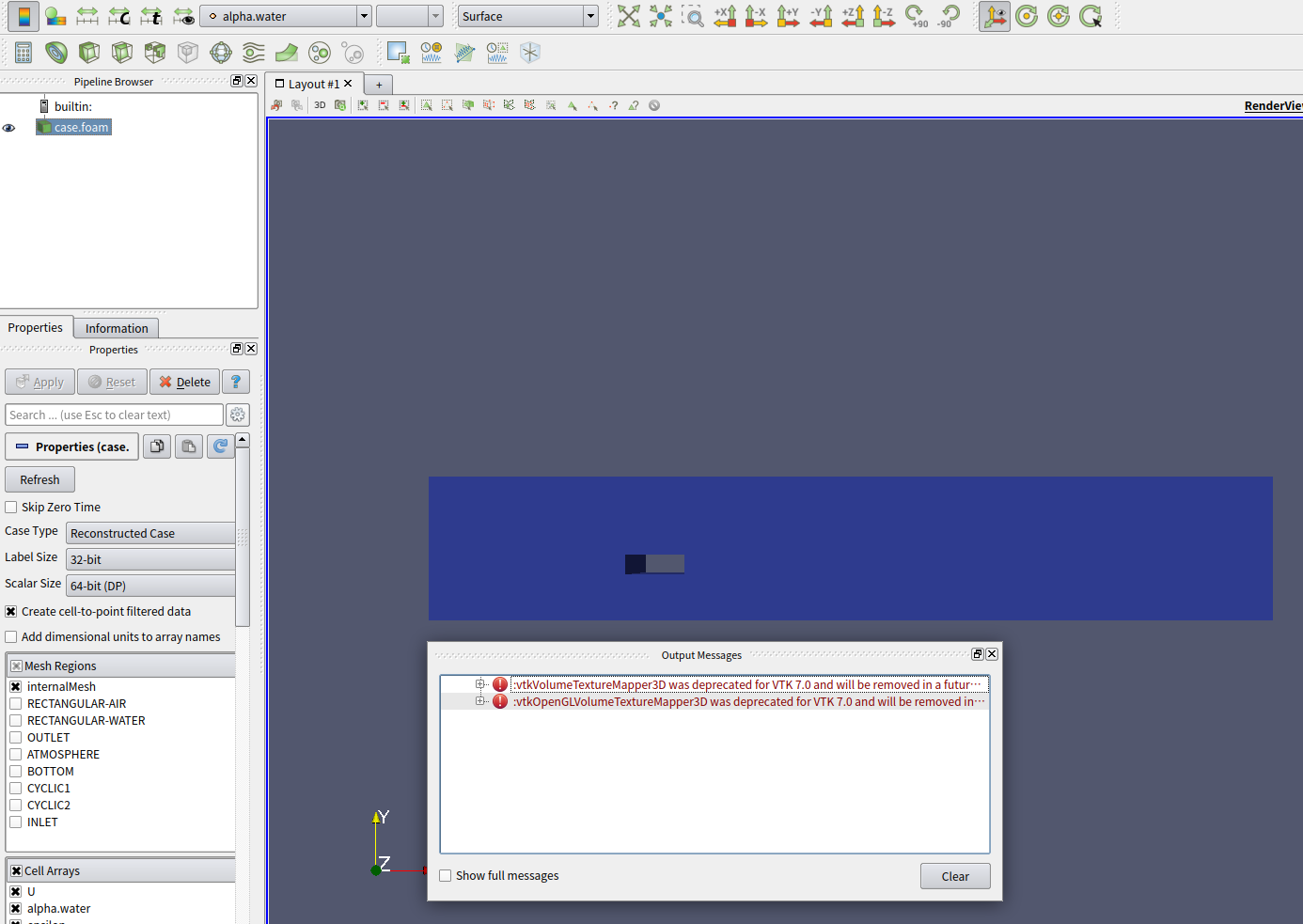Rotate the view 90 degrees clockwise
The width and height of the screenshot is (1303, 924).
click(x=916, y=16)
